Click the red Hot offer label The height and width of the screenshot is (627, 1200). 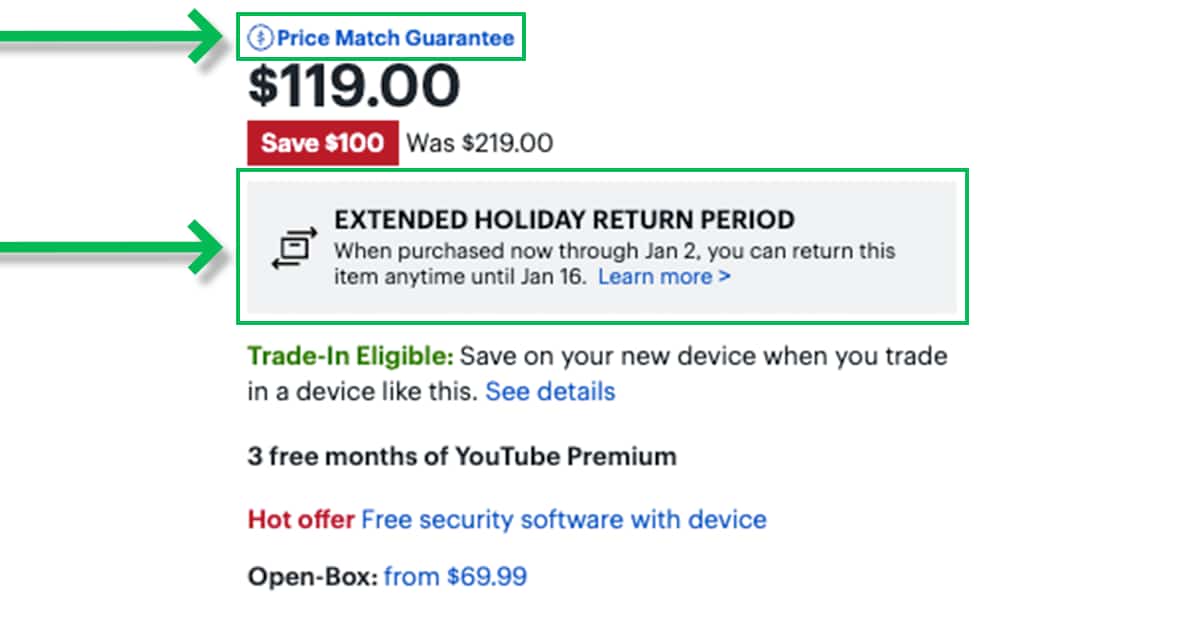(301, 520)
